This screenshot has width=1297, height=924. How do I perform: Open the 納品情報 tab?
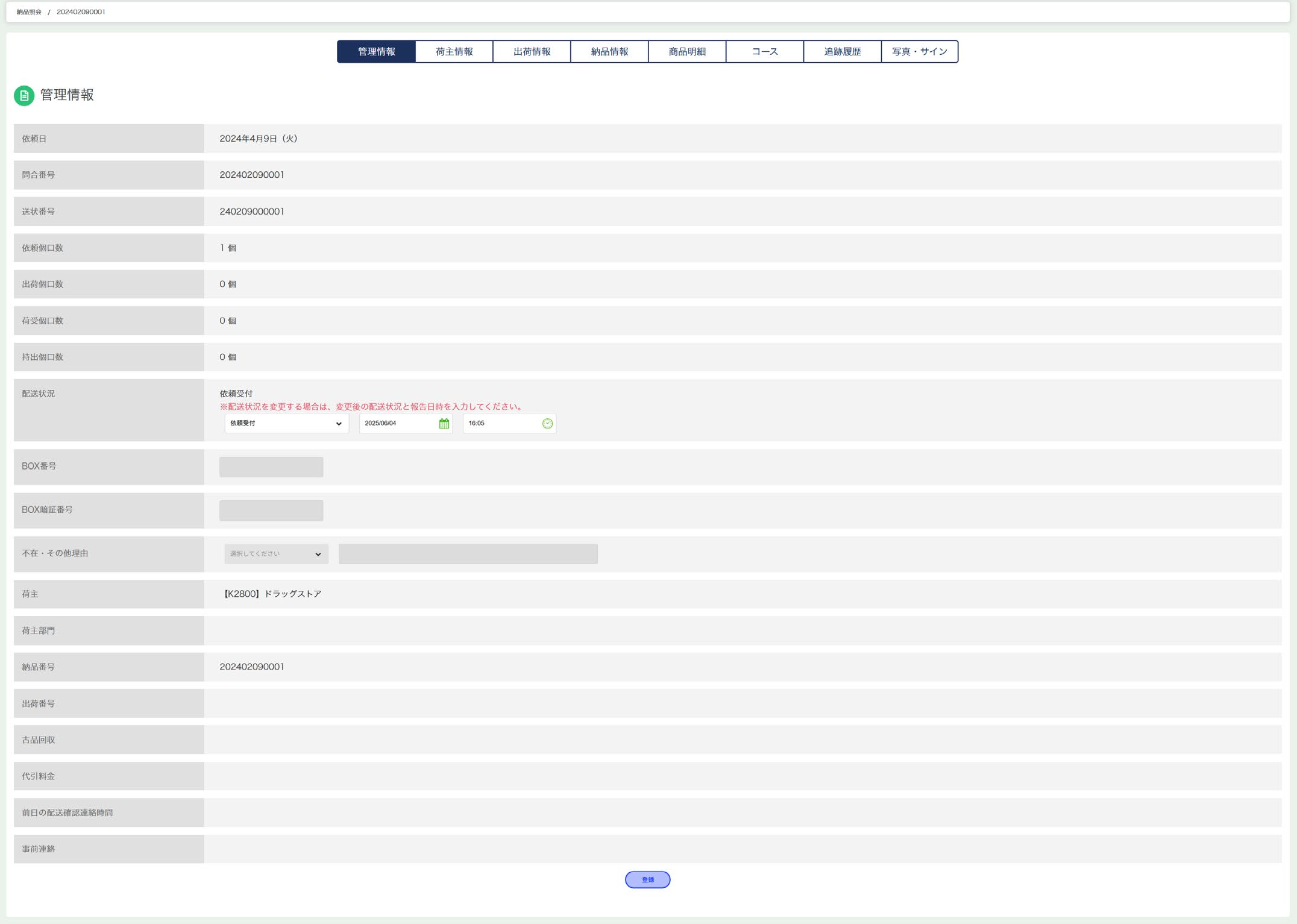(x=610, y=52)
